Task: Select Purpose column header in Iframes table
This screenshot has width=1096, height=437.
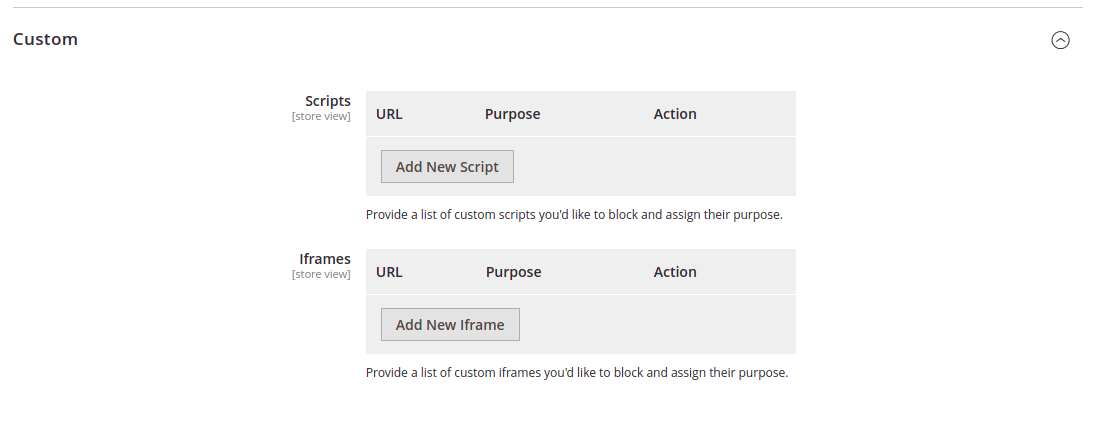Action: tap(513, 272)
